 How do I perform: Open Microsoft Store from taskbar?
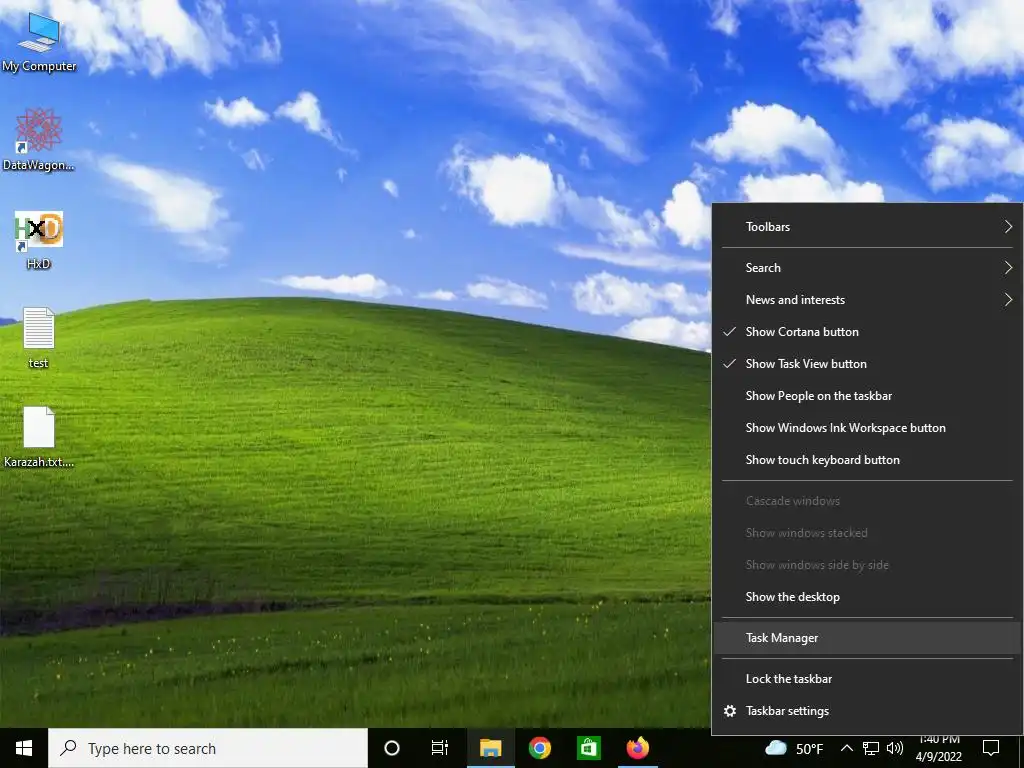pos(588,748)
